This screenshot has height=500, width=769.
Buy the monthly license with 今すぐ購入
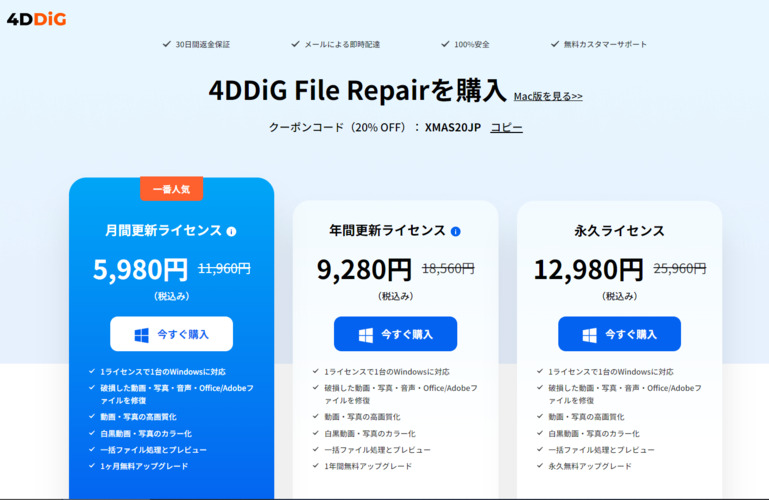pyautogui.click(x=172, y=334)
